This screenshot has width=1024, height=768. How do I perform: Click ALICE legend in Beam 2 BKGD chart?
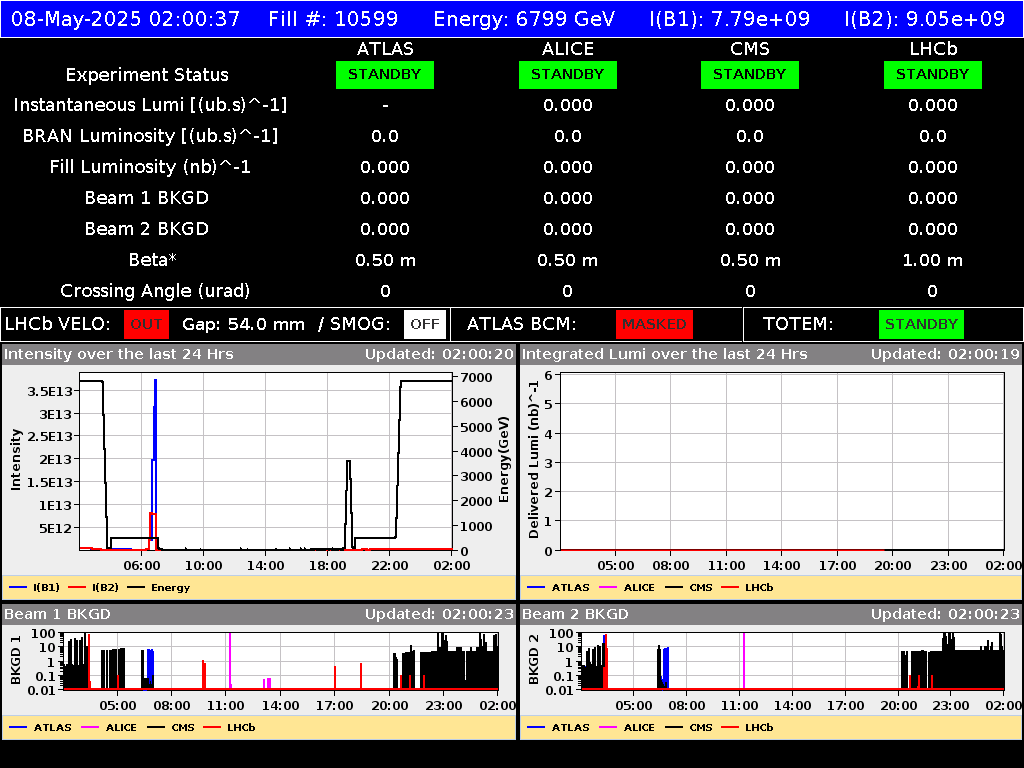pyautogui.click(x=627, y=728)
